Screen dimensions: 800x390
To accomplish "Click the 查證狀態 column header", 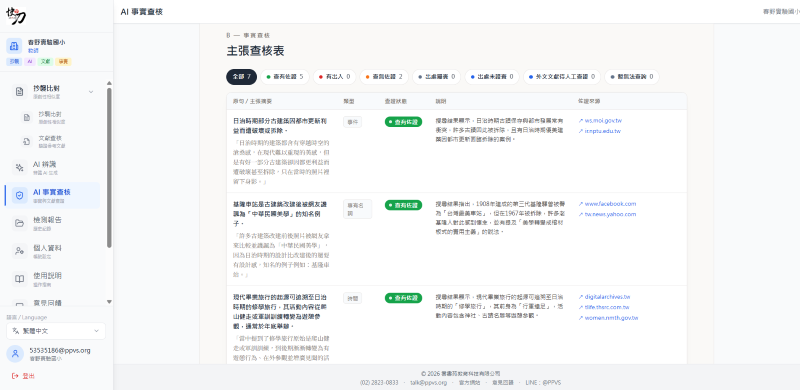I will 395,102.
